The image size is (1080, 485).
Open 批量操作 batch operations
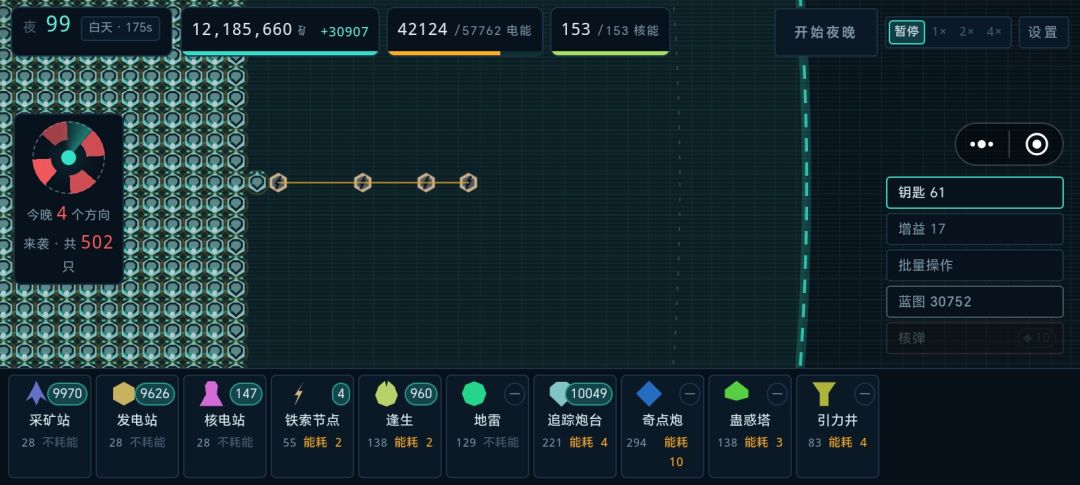(x=975, y=265)
